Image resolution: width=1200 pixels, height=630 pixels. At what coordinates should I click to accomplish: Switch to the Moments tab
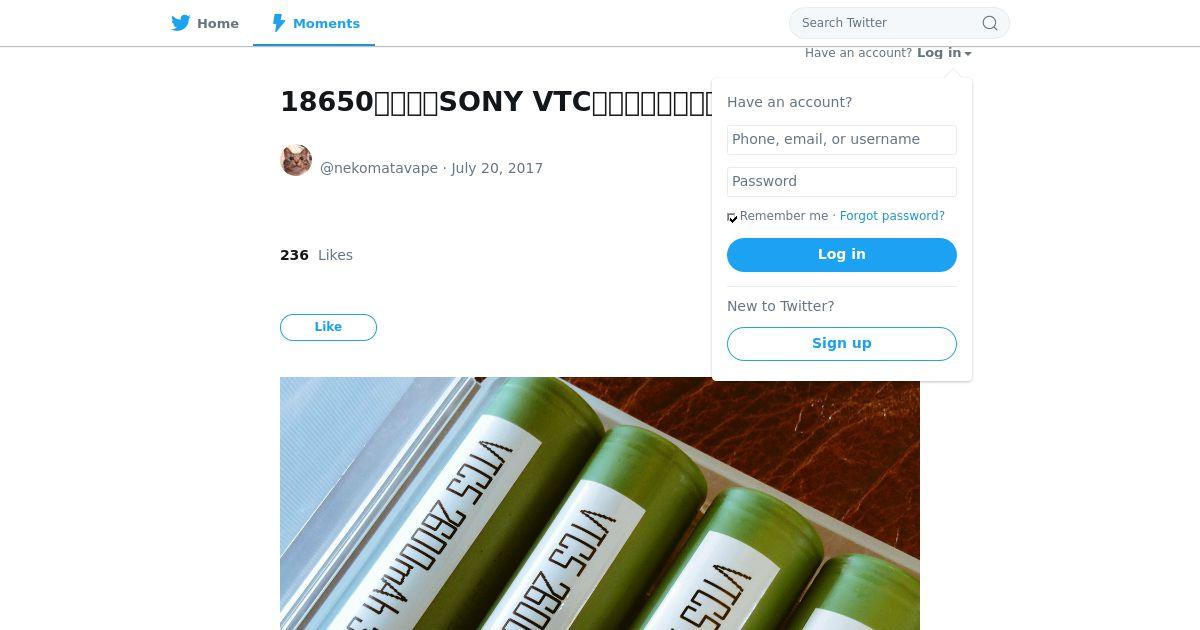tap(314, 23)
